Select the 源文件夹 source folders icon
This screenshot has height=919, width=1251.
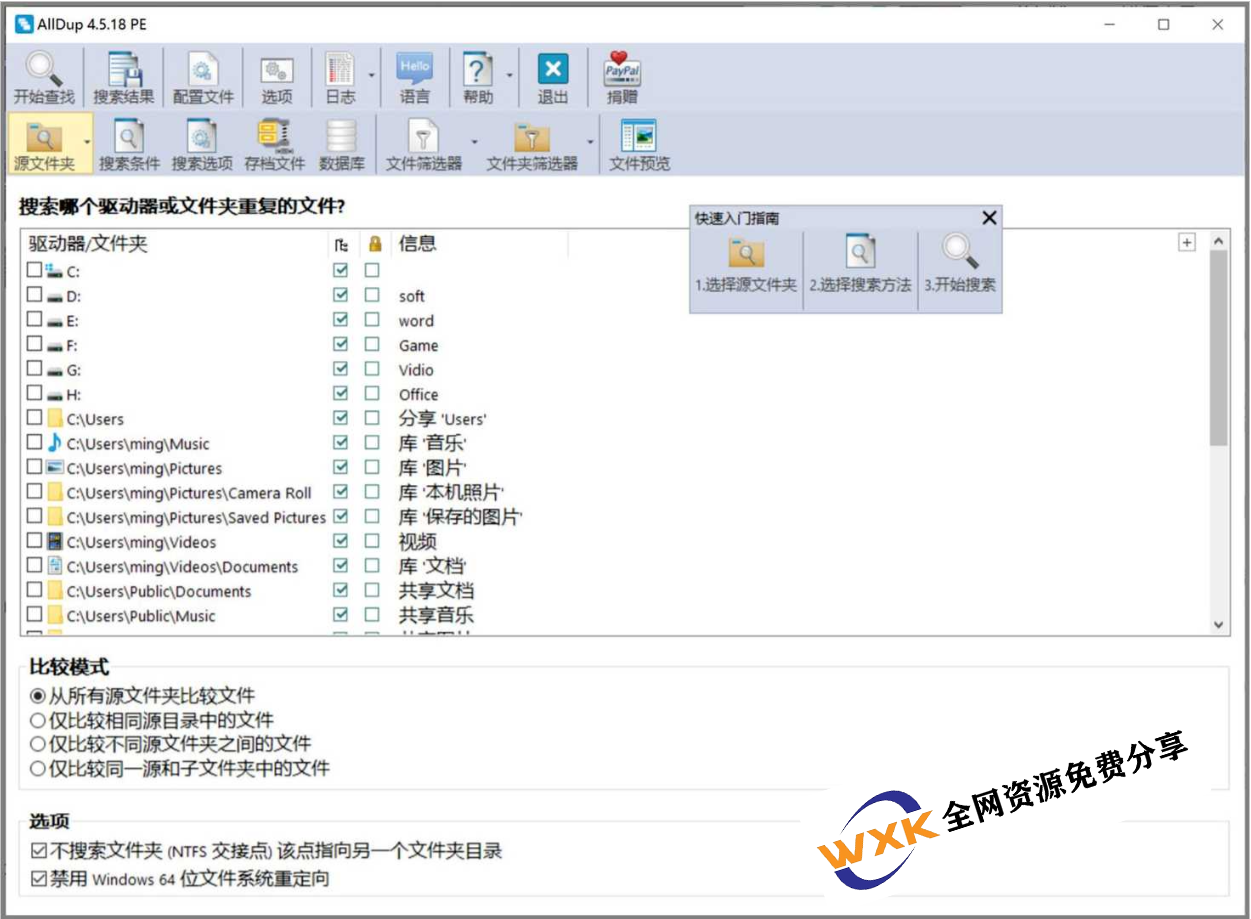click(x=44, y=144)
